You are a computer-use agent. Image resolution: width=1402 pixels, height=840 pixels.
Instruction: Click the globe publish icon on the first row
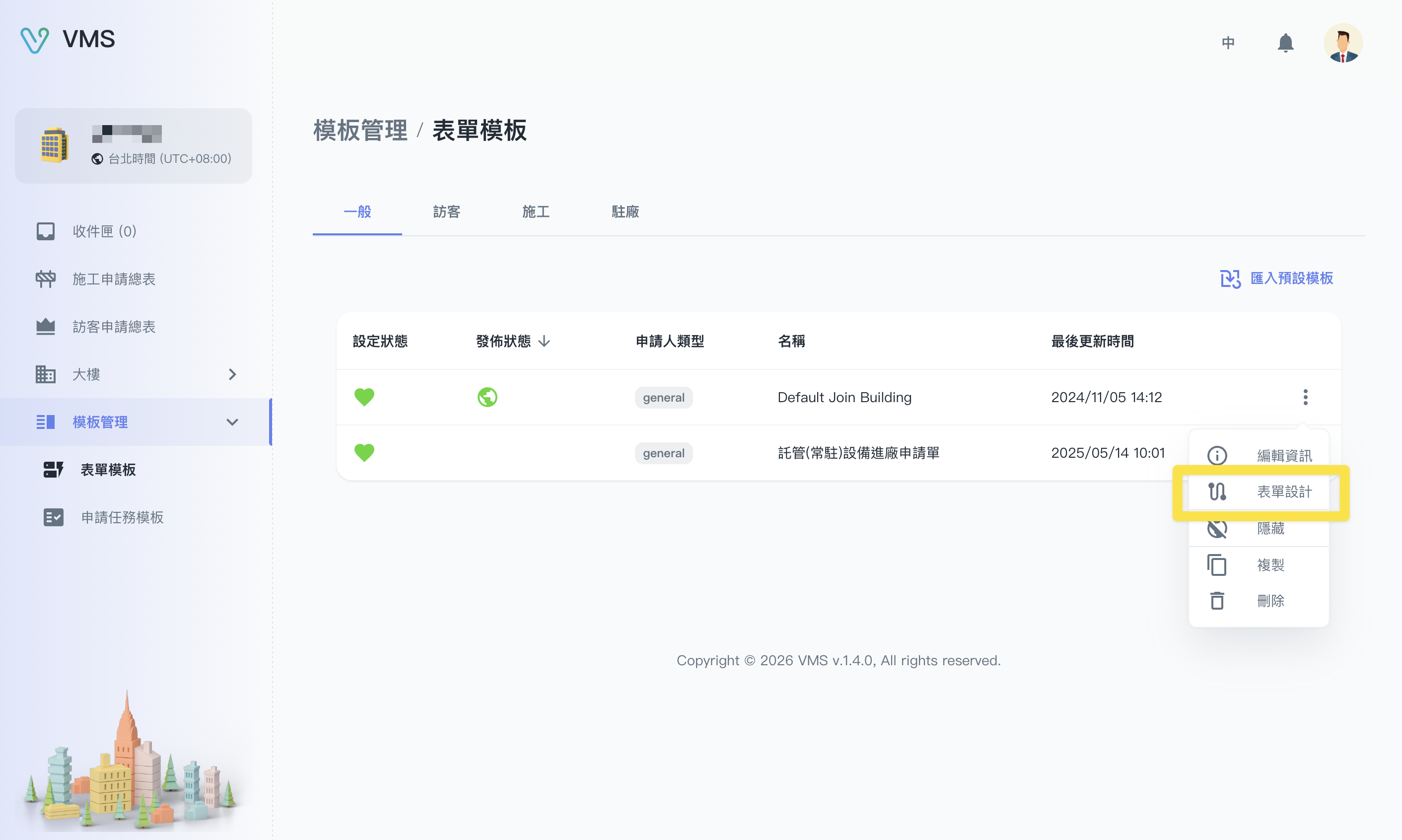(487, 397)
